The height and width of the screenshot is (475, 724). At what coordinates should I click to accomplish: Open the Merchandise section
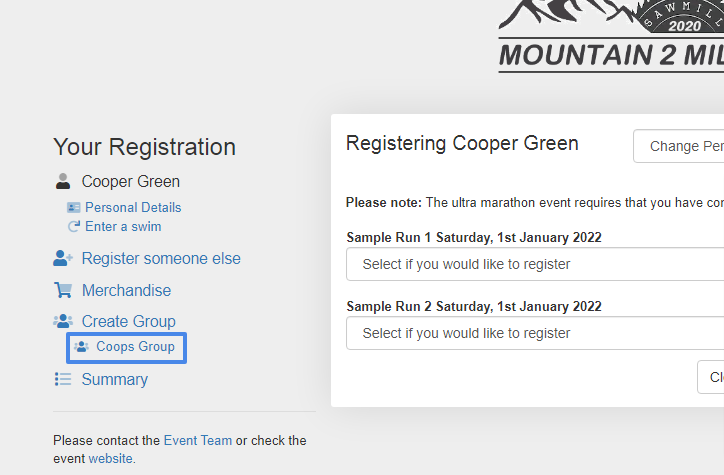point(126,291)
